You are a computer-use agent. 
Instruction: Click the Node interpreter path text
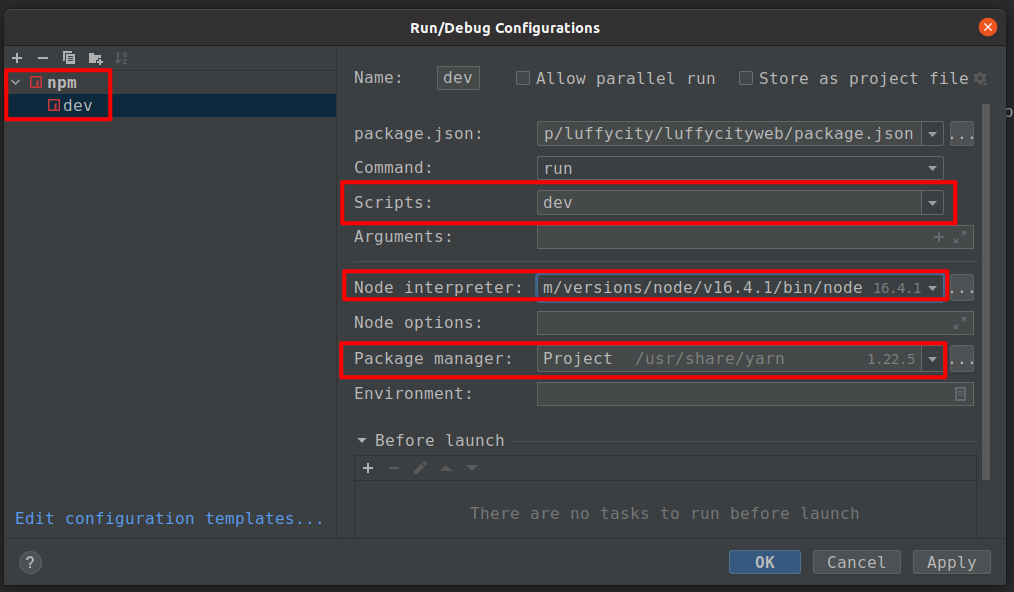[x=702, y=288]
